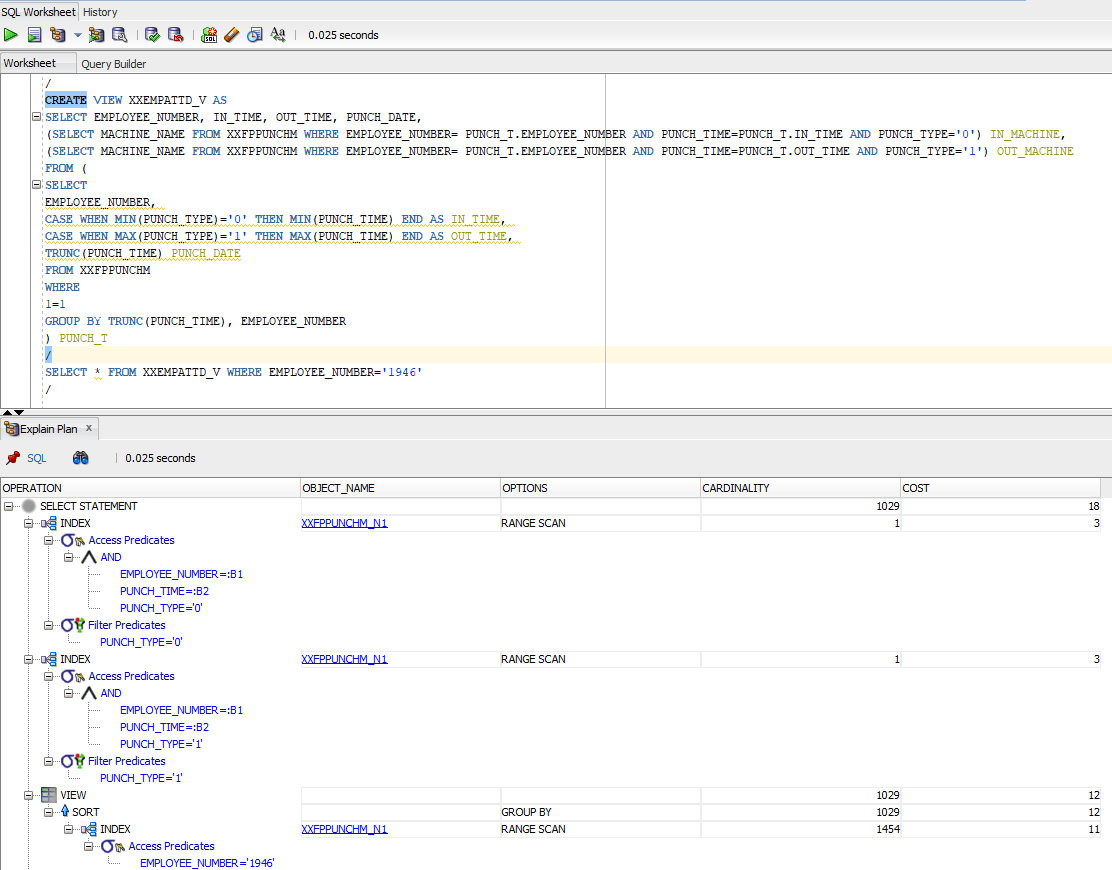Image resolution: width=1112 pixels, height=870 pixels.
Task: Collapse the SELECT STATEMENT tree node
Action: [x=9, y=506]
